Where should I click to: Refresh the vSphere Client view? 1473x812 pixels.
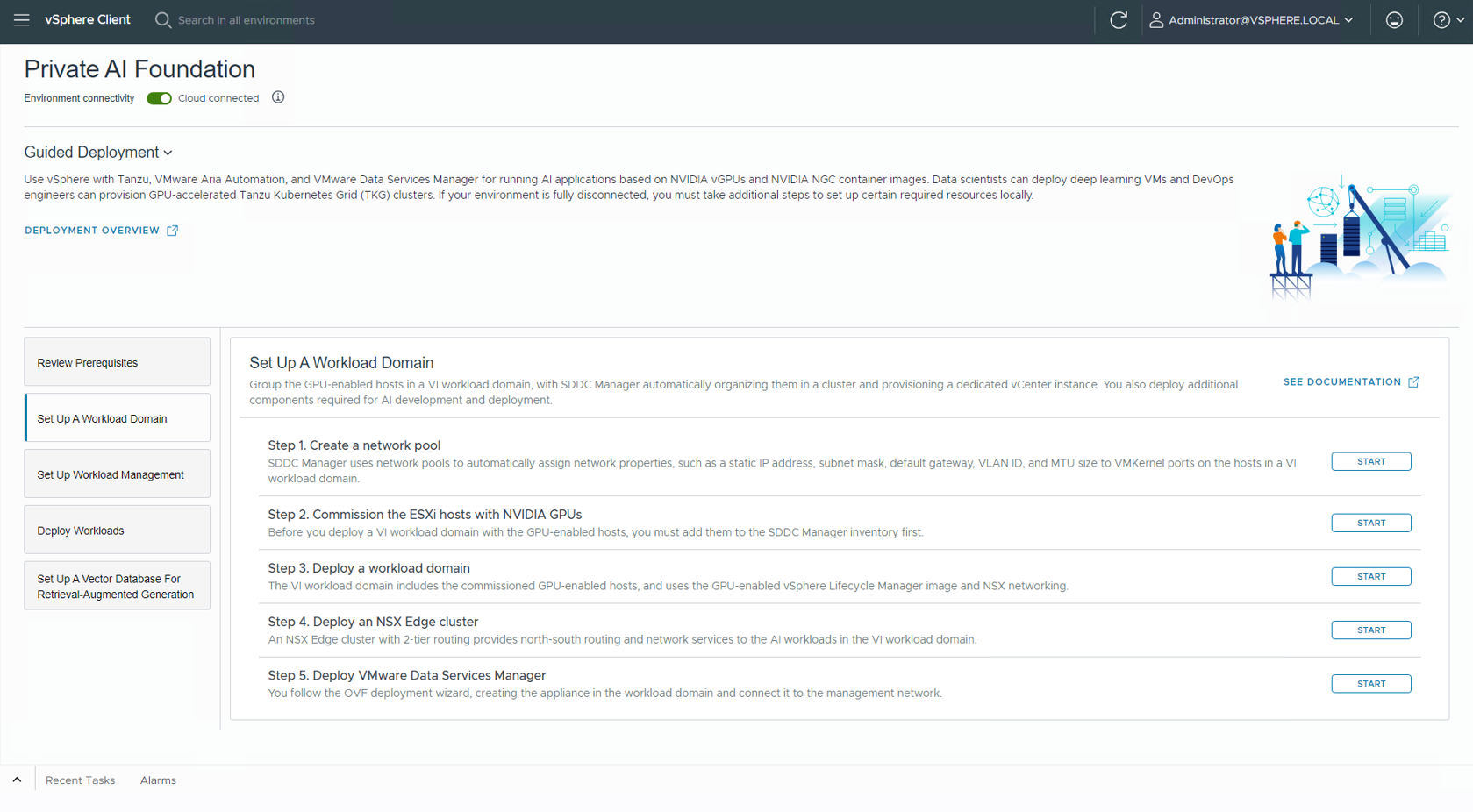pyautogui.click(x=1119, y=20)
